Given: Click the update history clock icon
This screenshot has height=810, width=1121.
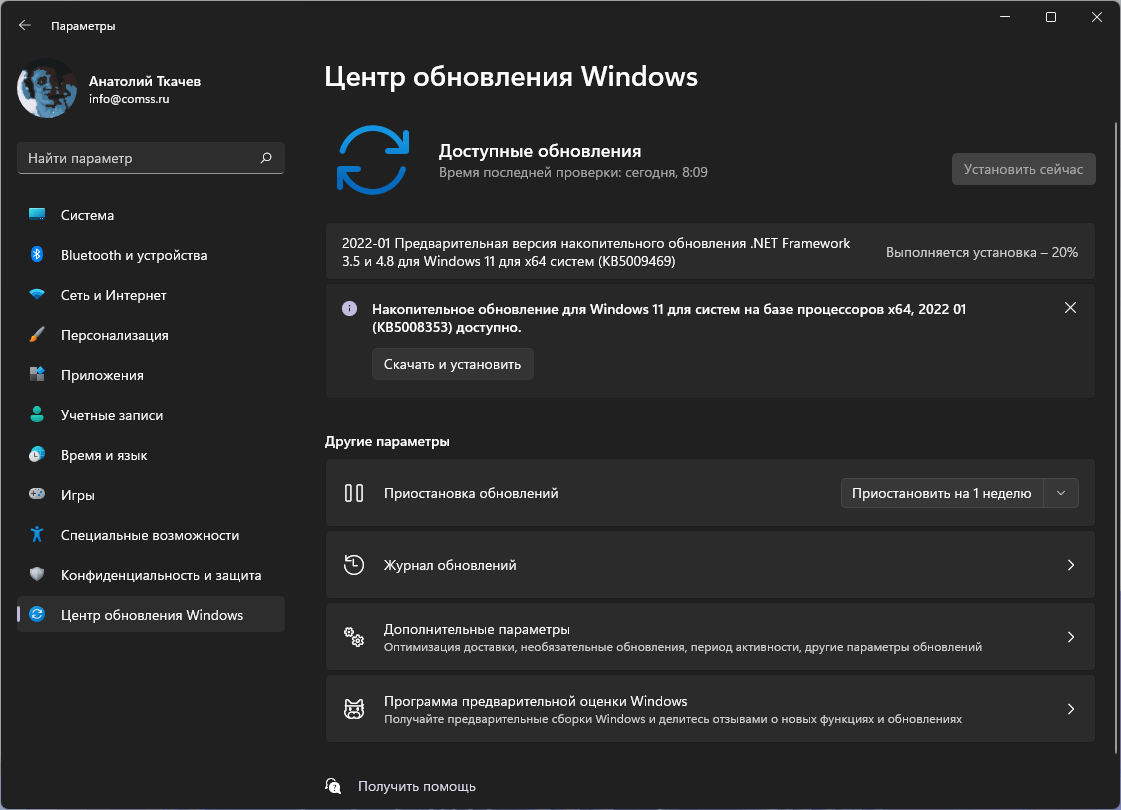Looking at the screenshot, I should click(353, 565).
